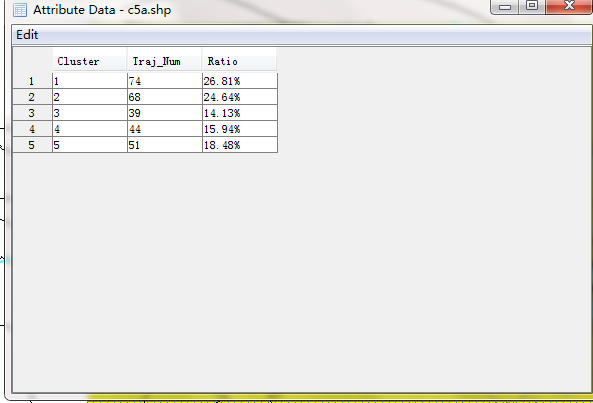Select row header 1
This screenshot has height=403, width=593.
tap(32, 81)
